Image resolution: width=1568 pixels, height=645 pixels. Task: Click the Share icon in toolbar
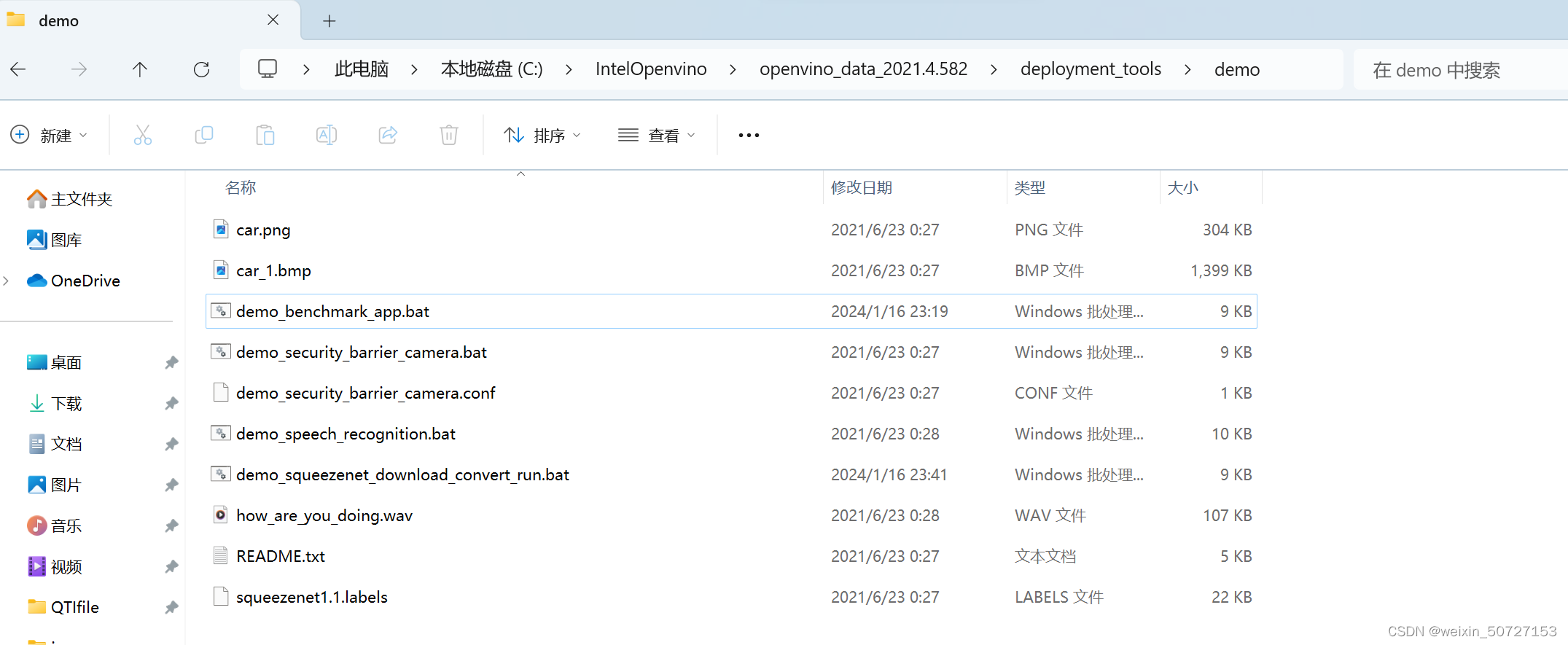point(388,135)
